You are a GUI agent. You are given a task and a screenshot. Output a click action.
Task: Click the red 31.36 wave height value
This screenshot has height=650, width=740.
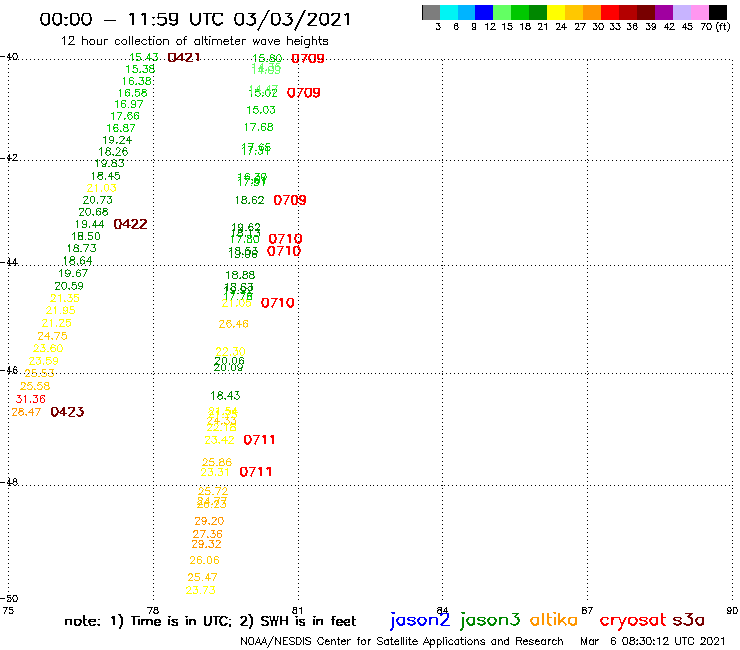[31, 399]
